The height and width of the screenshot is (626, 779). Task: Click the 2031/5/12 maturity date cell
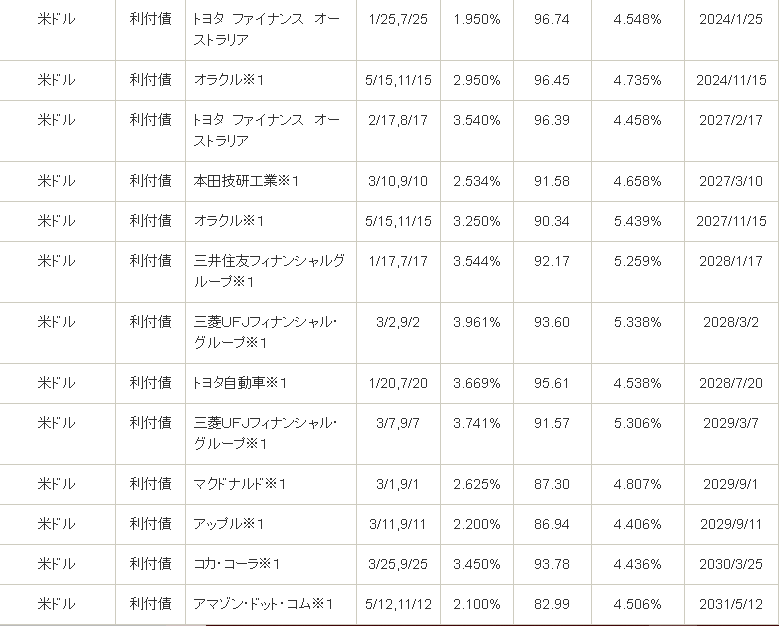point(731,604)
